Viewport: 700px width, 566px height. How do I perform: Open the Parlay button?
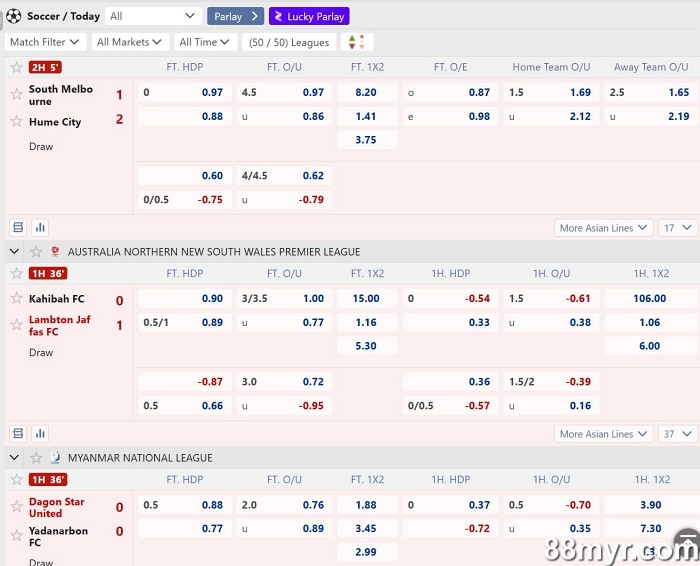tap(235, 17)
